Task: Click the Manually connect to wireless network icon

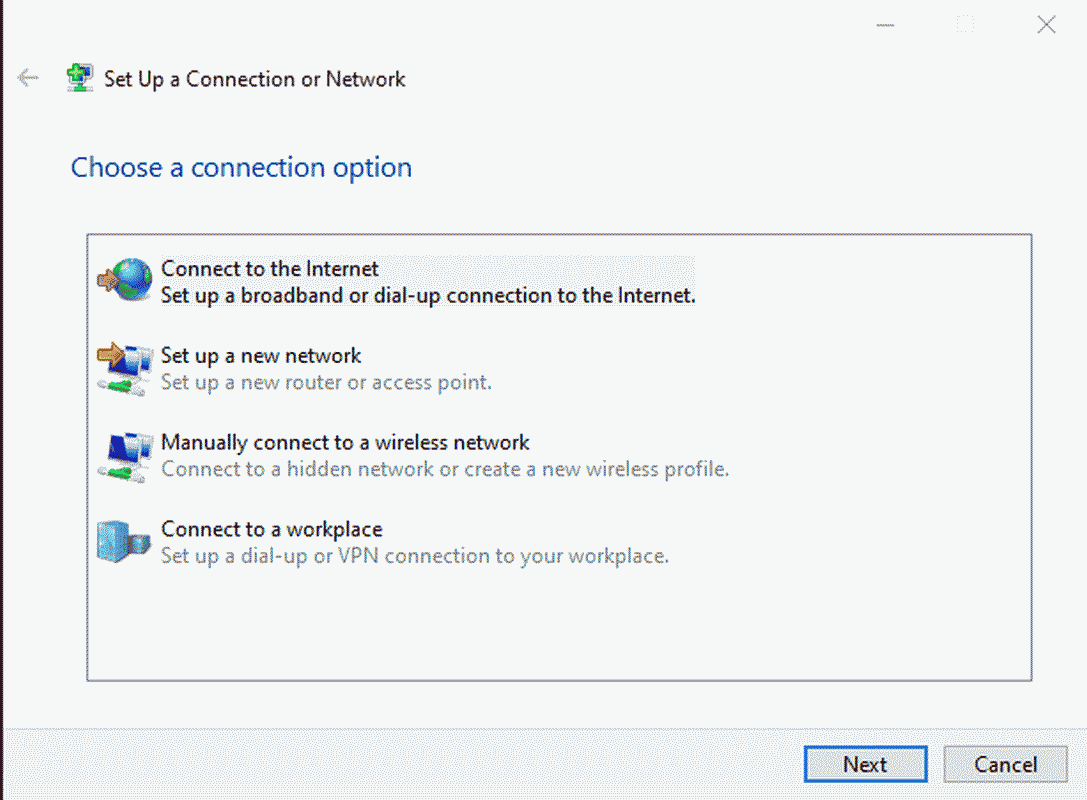Action: (x=125, y=456)
